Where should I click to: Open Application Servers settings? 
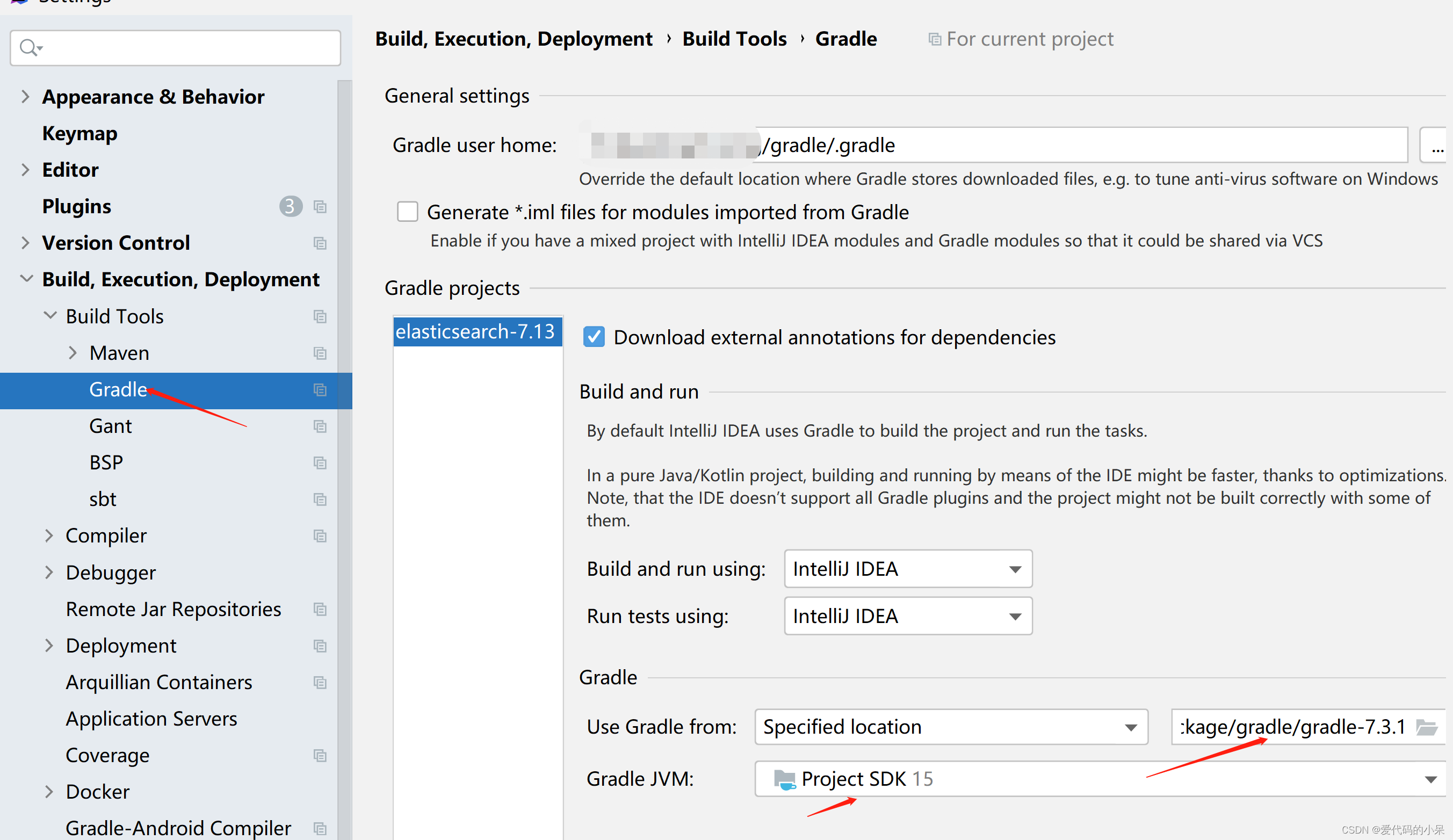click(x=151, y=719)
